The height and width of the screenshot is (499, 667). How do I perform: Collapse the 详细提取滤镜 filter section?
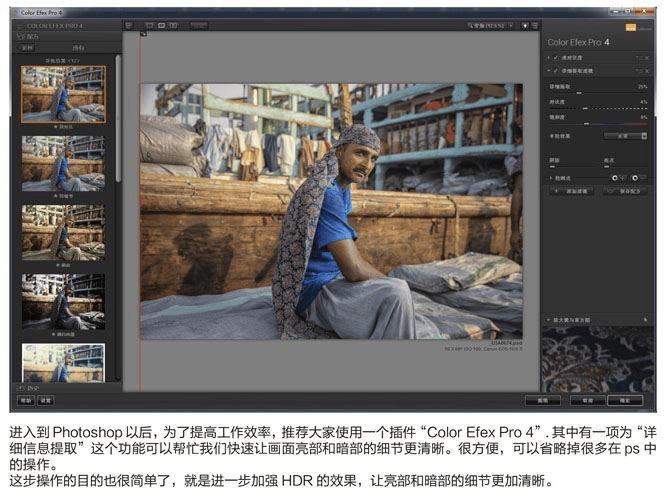[549, 71]
